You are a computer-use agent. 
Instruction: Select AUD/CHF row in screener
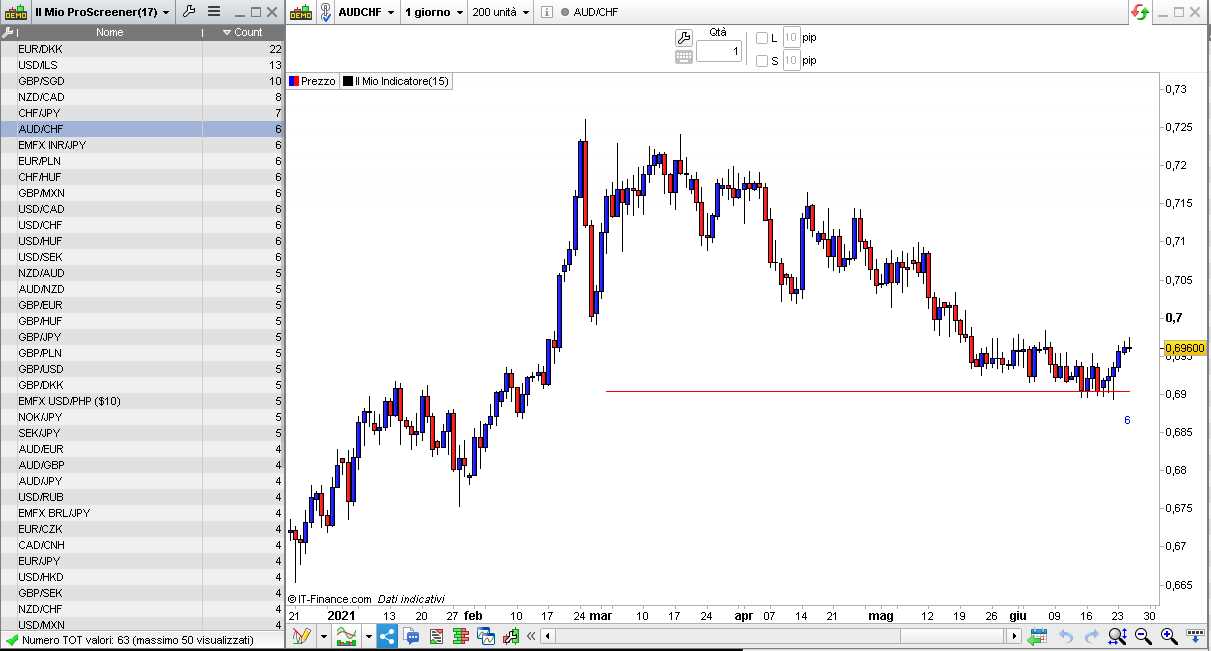pos(142,129)
